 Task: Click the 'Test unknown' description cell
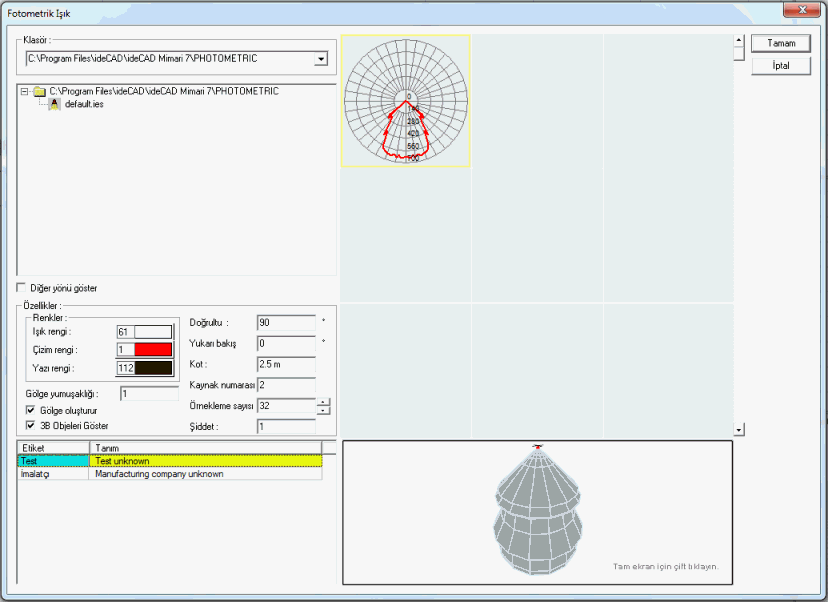(x=205, y=461)
